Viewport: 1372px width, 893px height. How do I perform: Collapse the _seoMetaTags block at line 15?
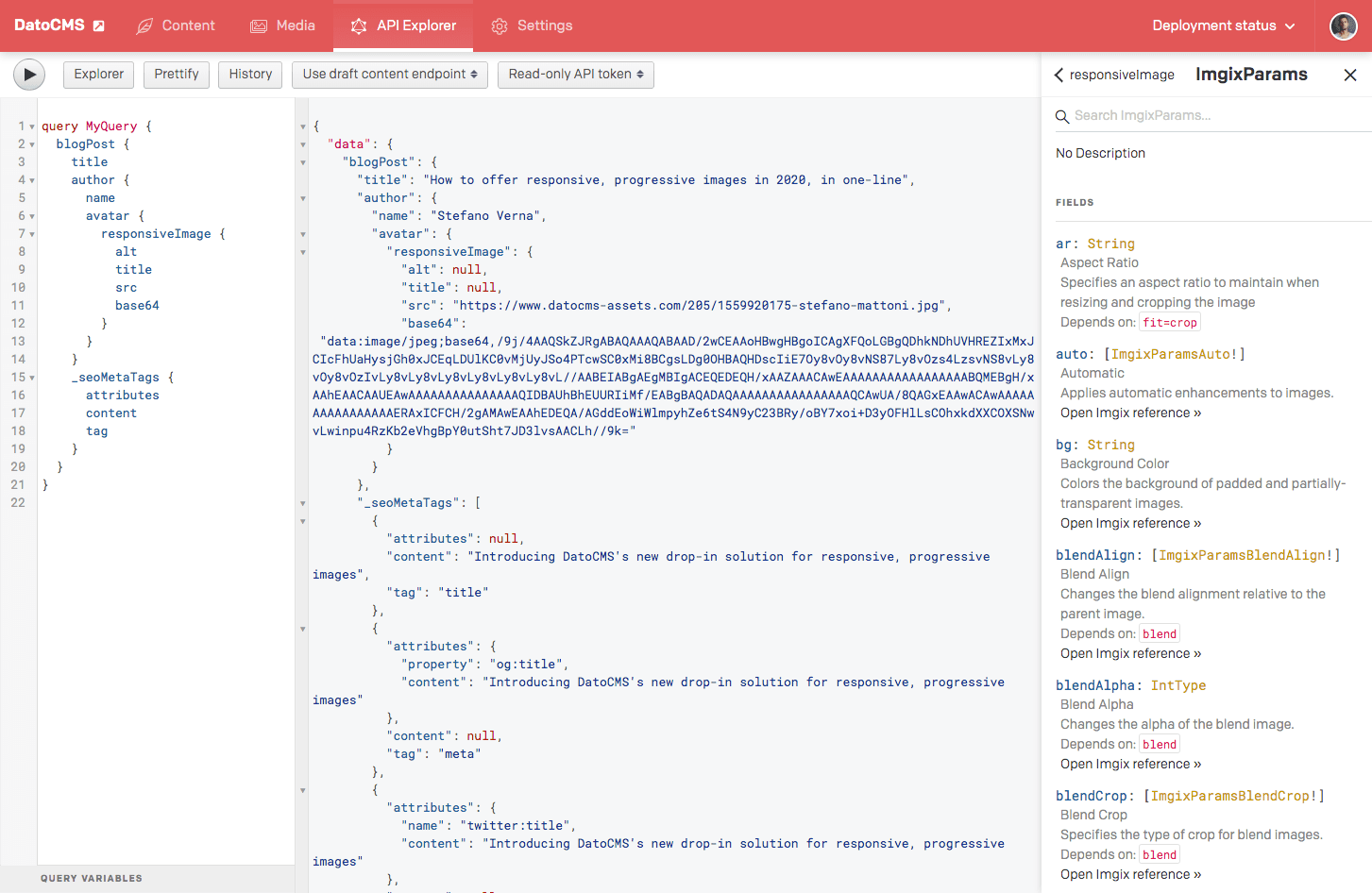32,378
